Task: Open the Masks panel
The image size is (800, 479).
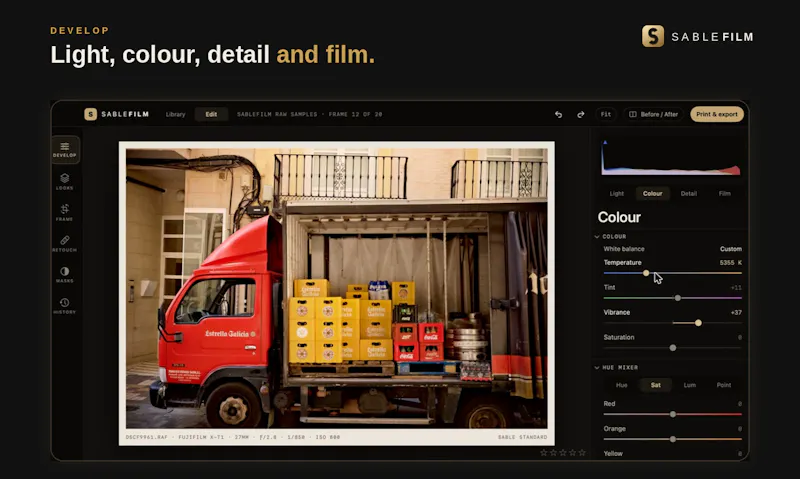Action: [65, 274]
